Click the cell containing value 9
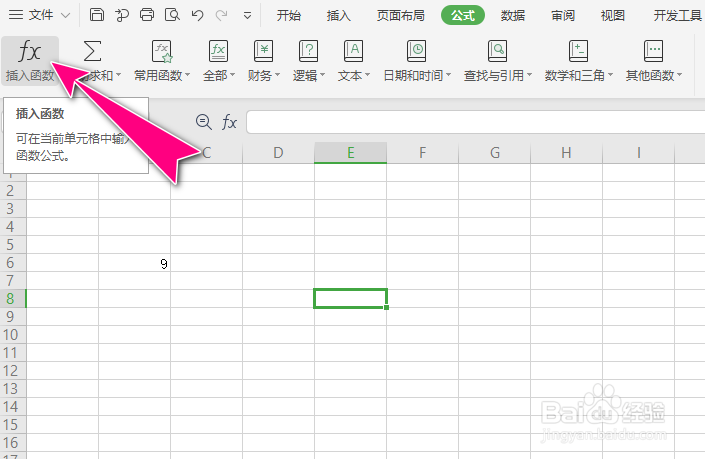 click(134, 263)
